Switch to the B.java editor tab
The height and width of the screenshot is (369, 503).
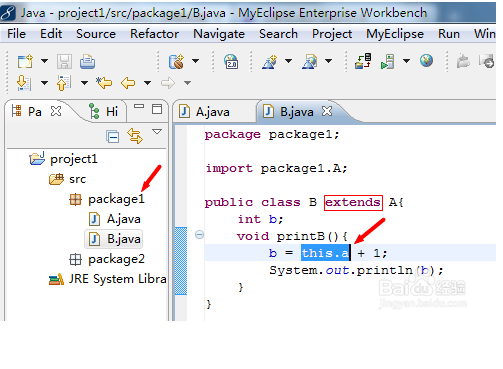288,112
